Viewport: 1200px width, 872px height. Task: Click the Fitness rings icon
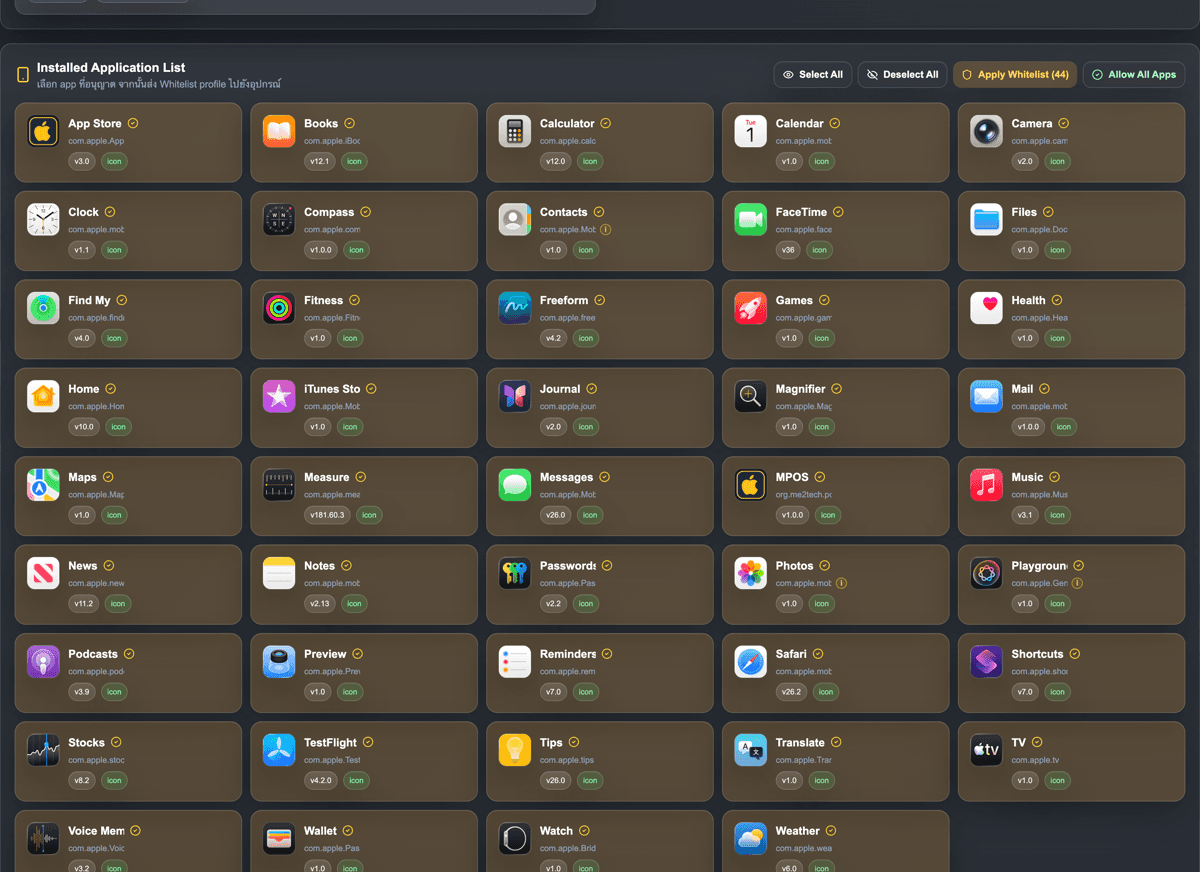pos(279,308)
